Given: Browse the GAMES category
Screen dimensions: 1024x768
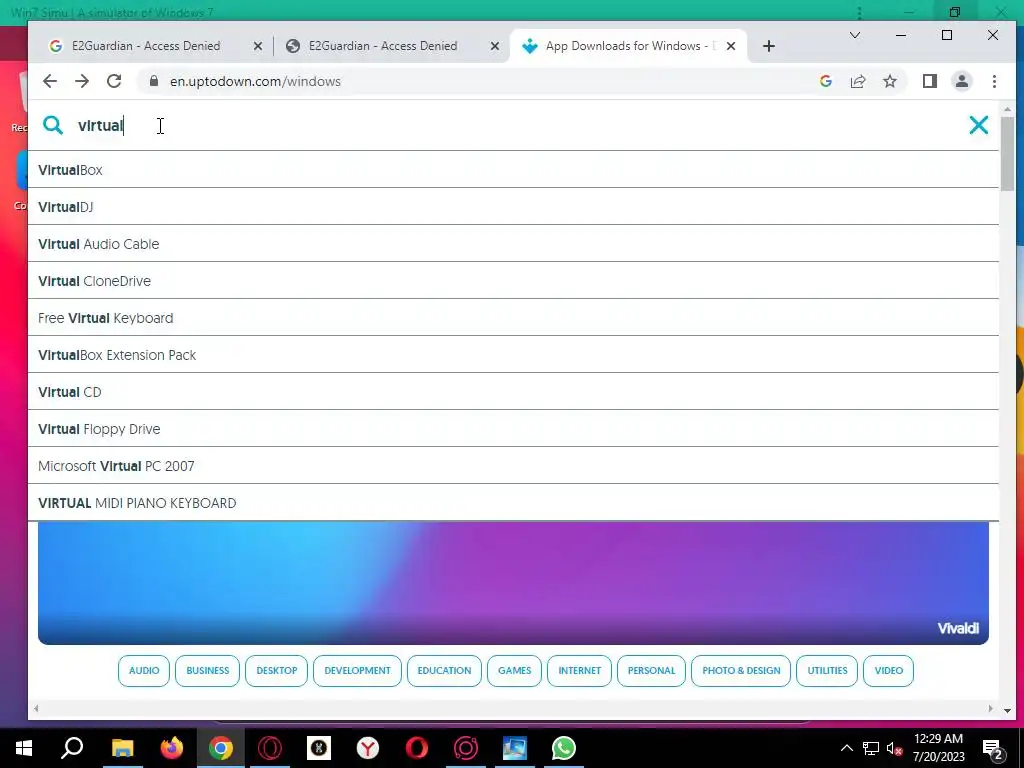Looking at the screenshot, I should tap(515, 671).
